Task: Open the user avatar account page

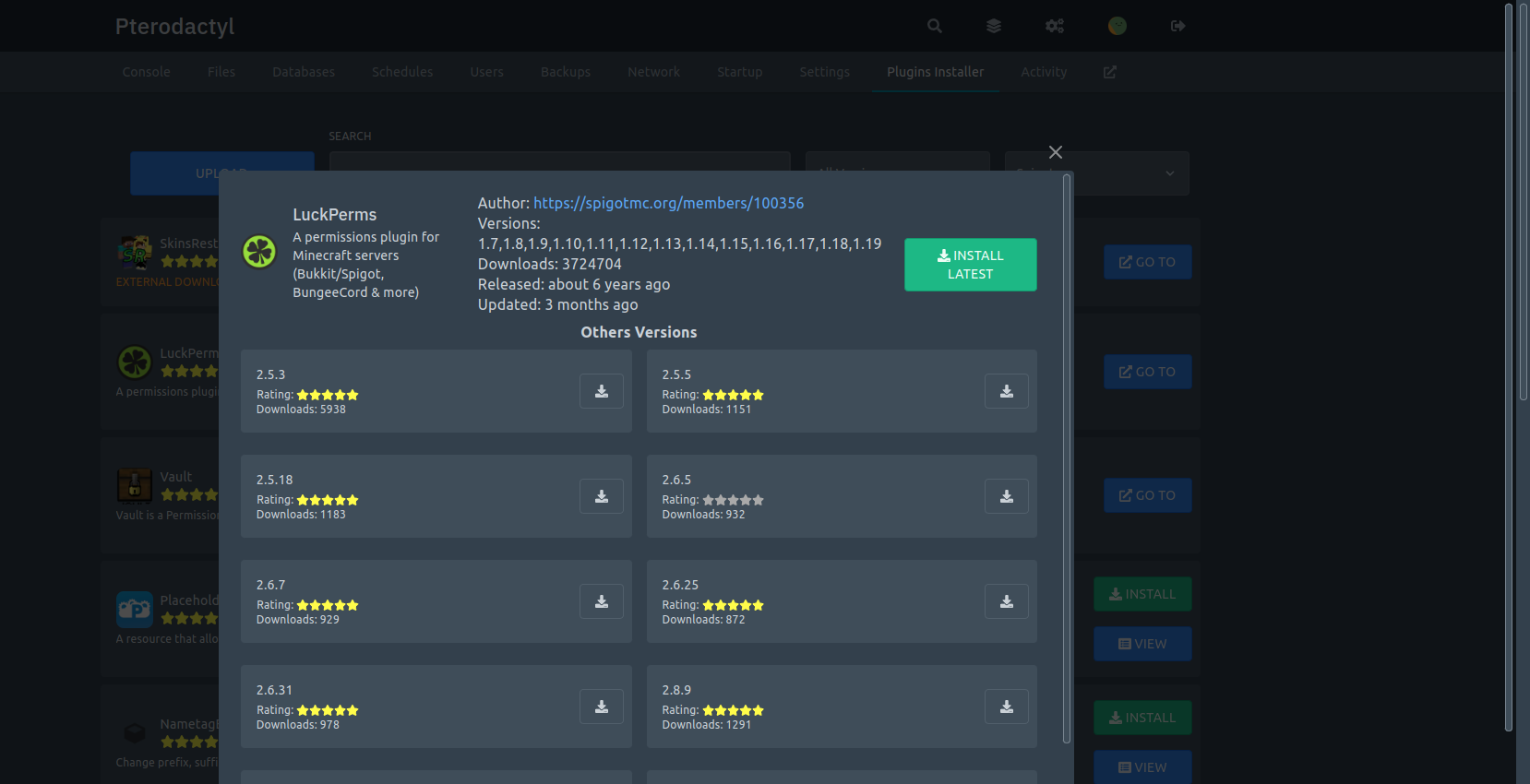Action: (1118, 26)
